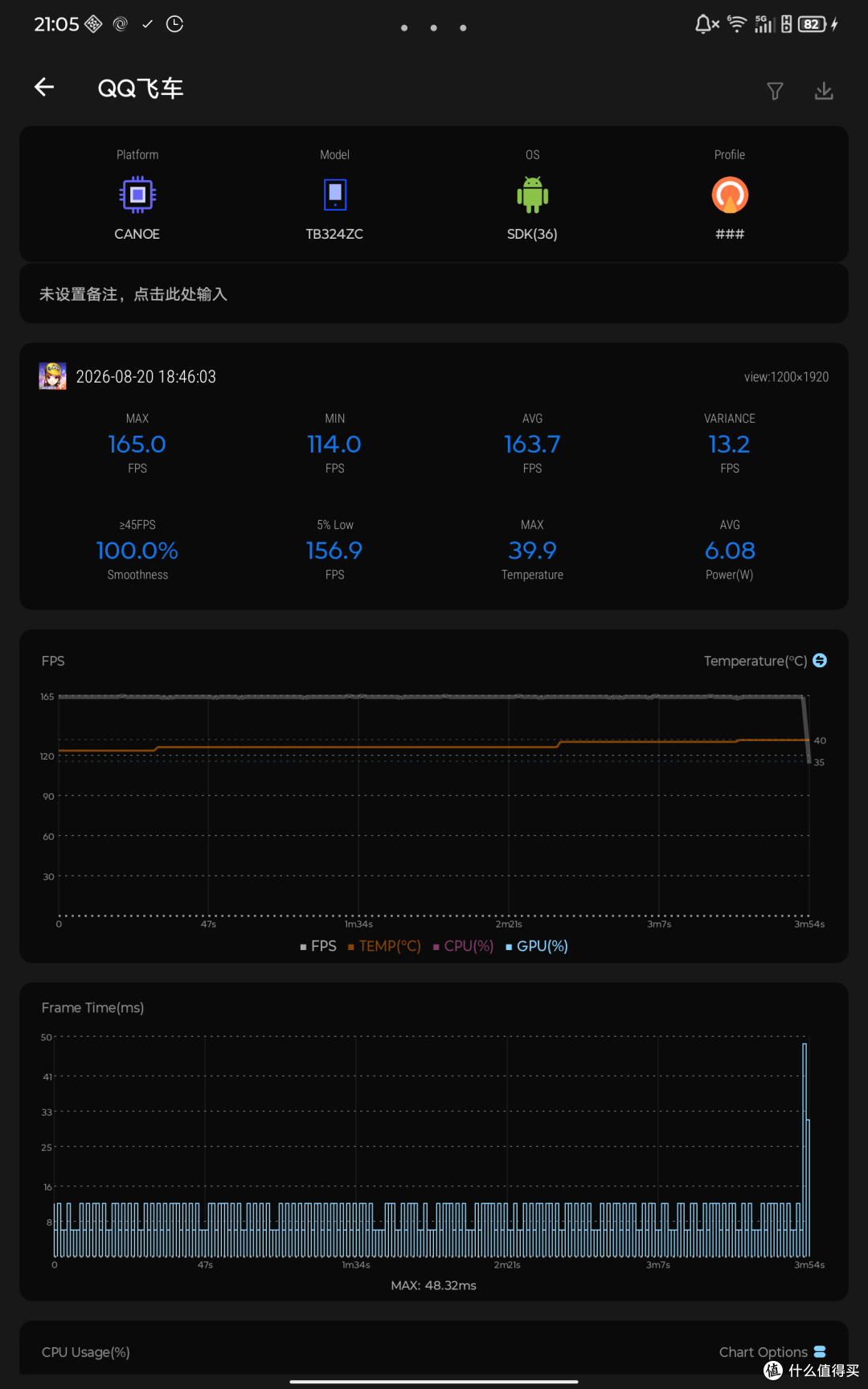Screen dimensions: 868x1389
Task: Tap the orange Profile icon
Action: pyautogui.click(x=730, y=195)
